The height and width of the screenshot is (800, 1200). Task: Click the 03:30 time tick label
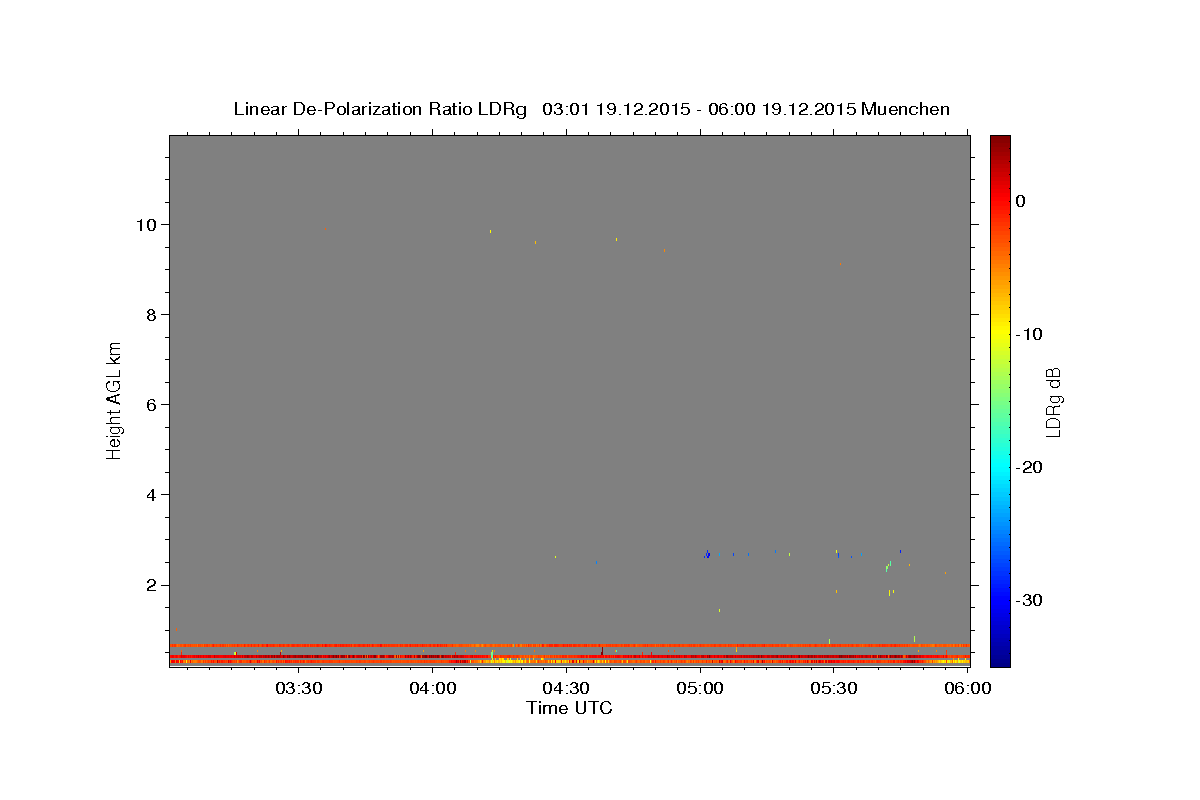pyautogui.click(x=298, y=688)
